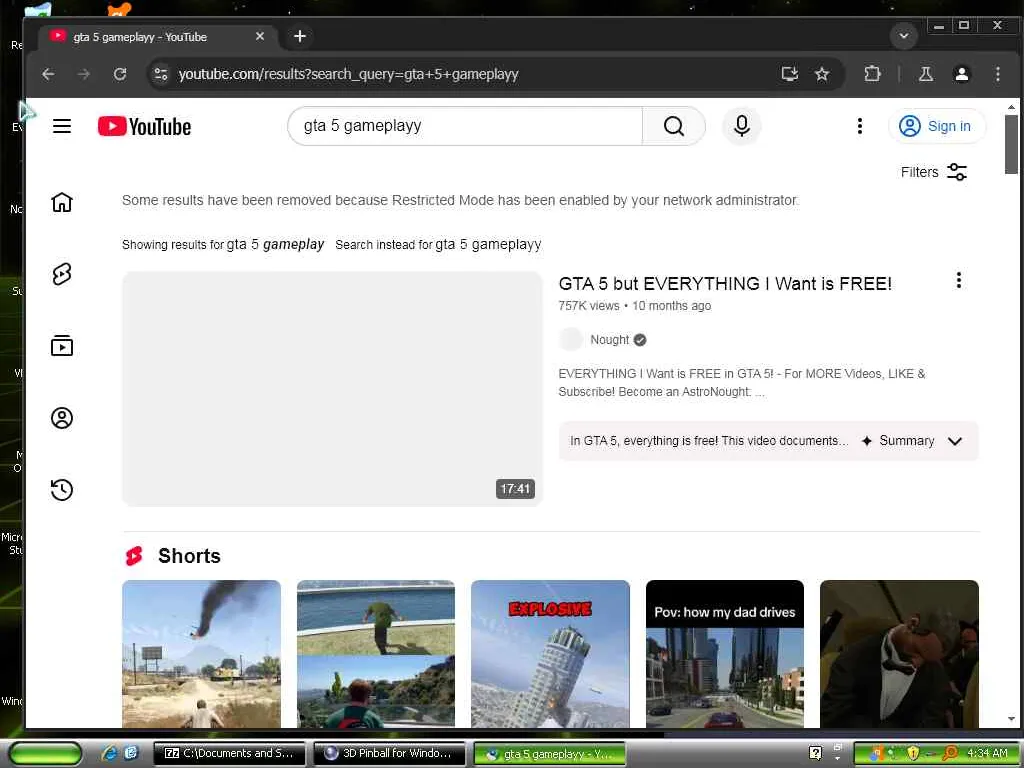This screenshot has width=1024, height=768.
Task: Click the scrollbar down arrow
Action: pos(1011,719)
